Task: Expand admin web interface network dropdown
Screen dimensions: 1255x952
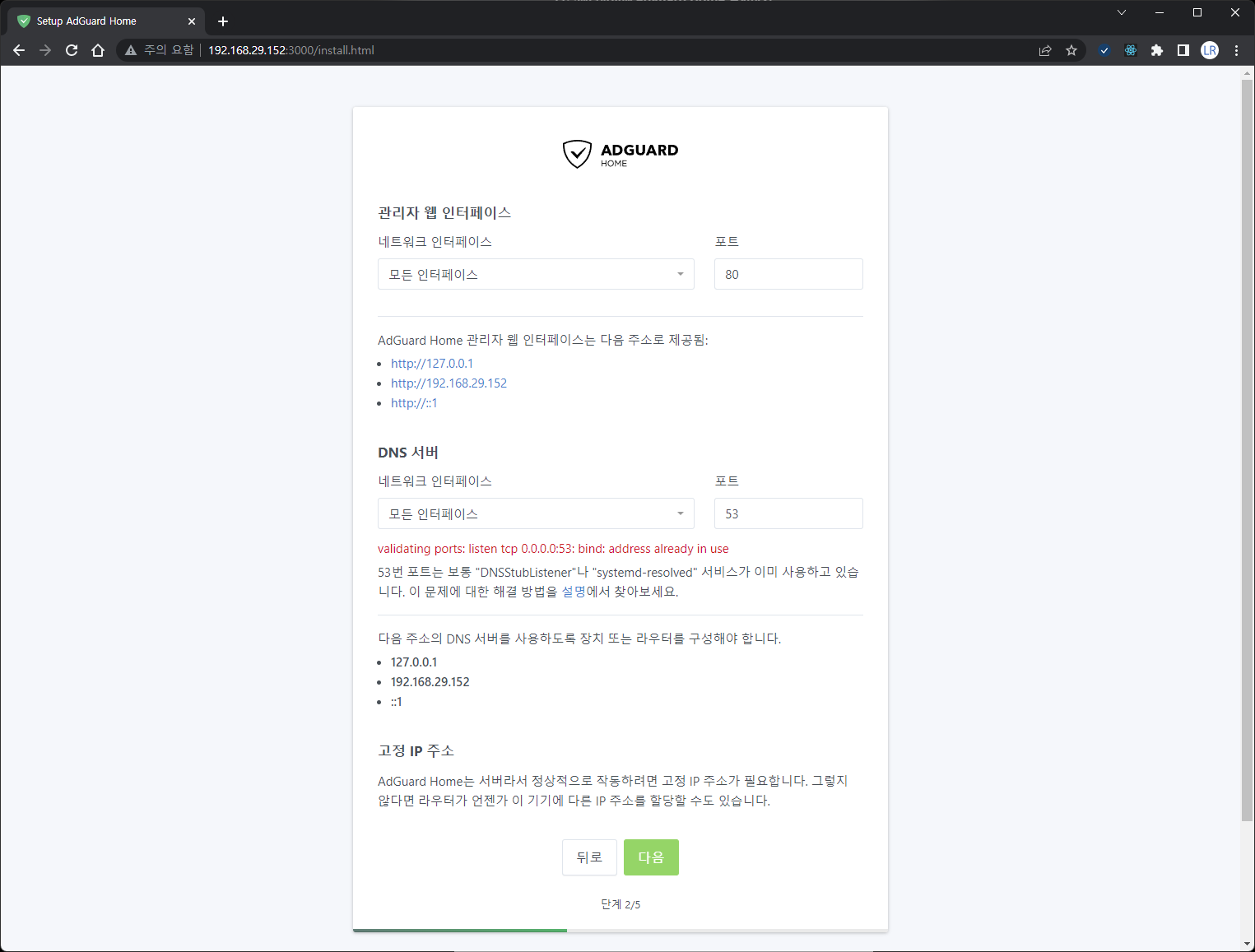Action: tap(536, 274)
